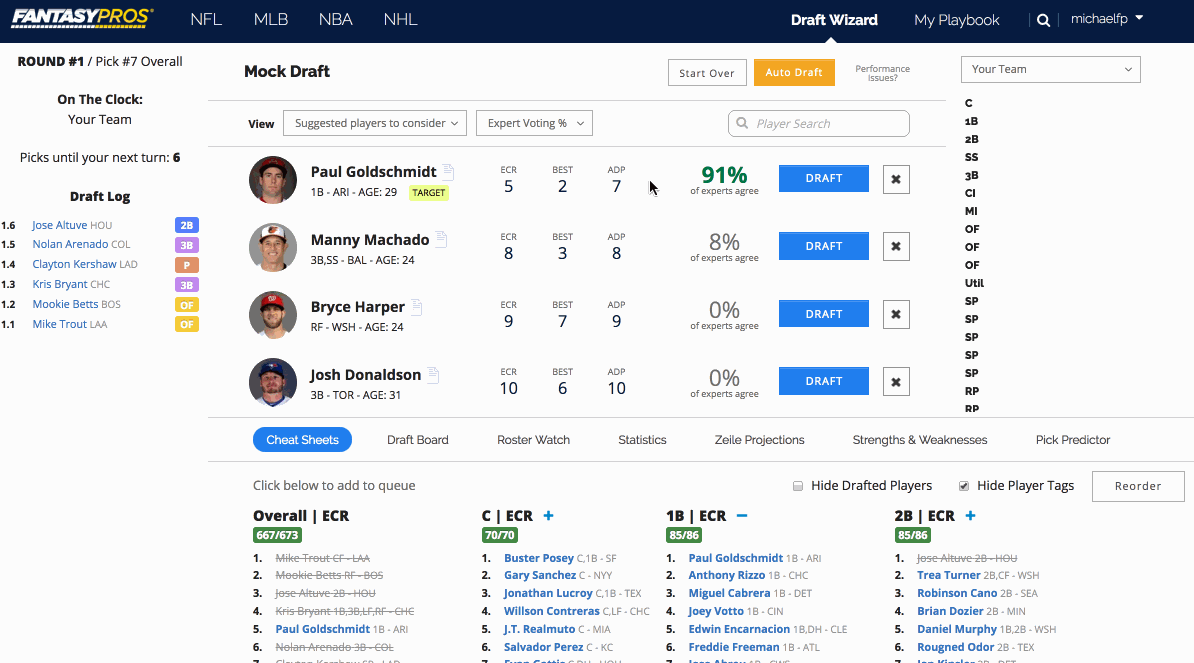Open the search magnifier in the top navigation
This screenshot has height=663, width=1194.
[x=1043, y=18]
